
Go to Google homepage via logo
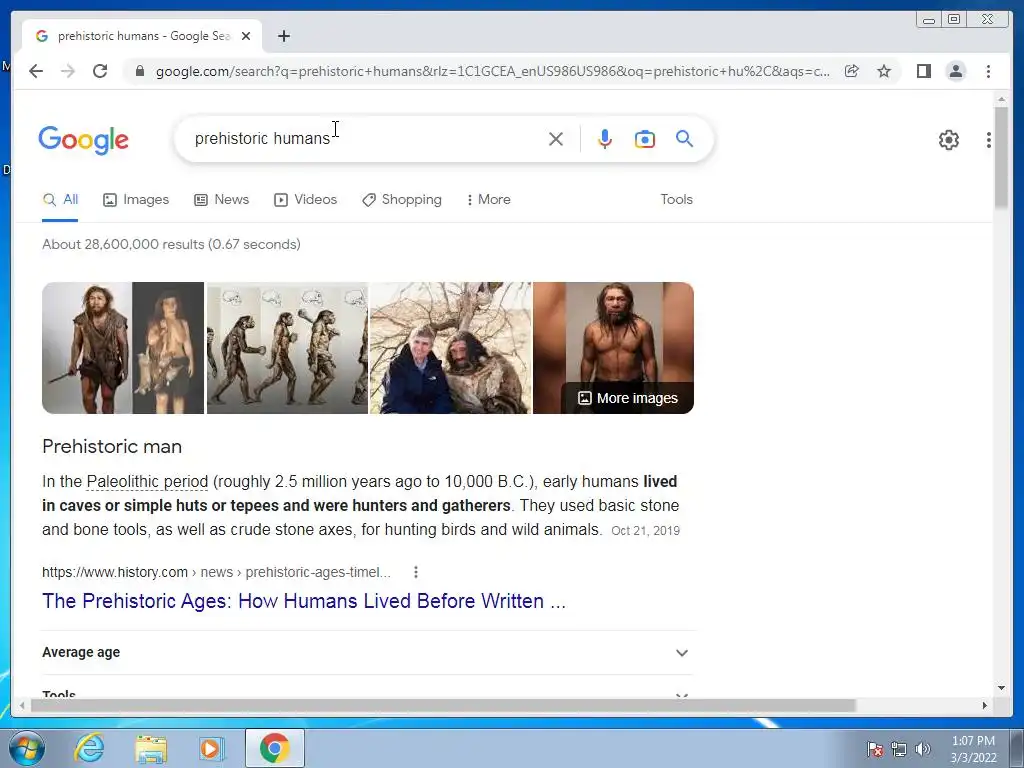click(x=84, y=140)
